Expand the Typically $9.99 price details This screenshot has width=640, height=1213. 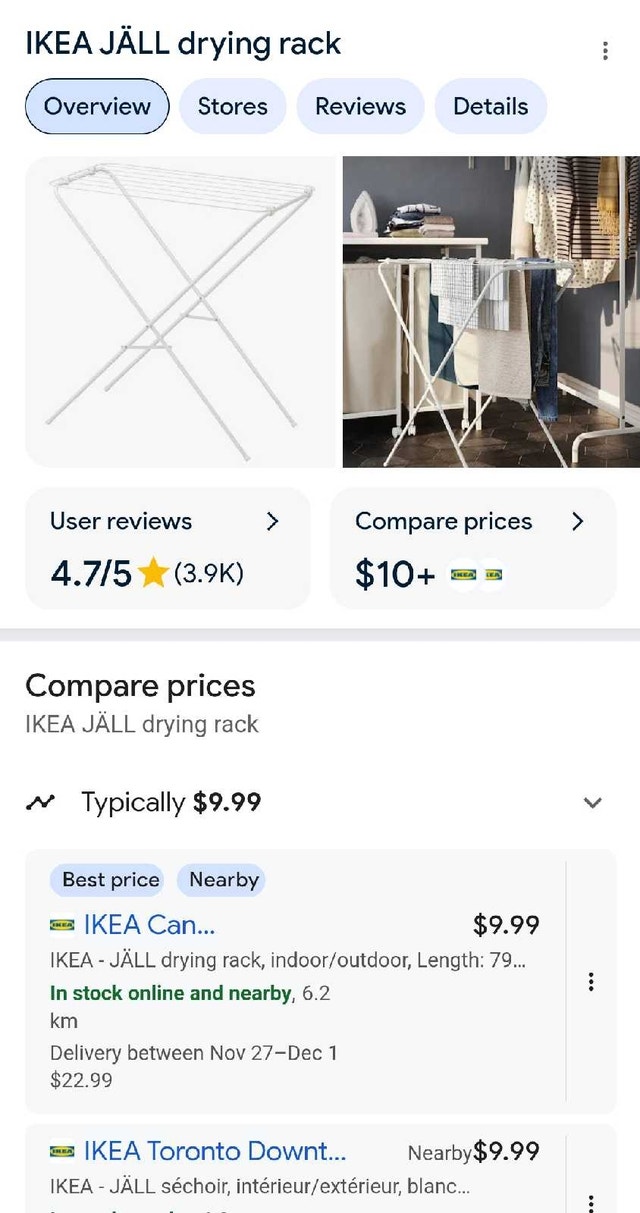click(592, 802)
